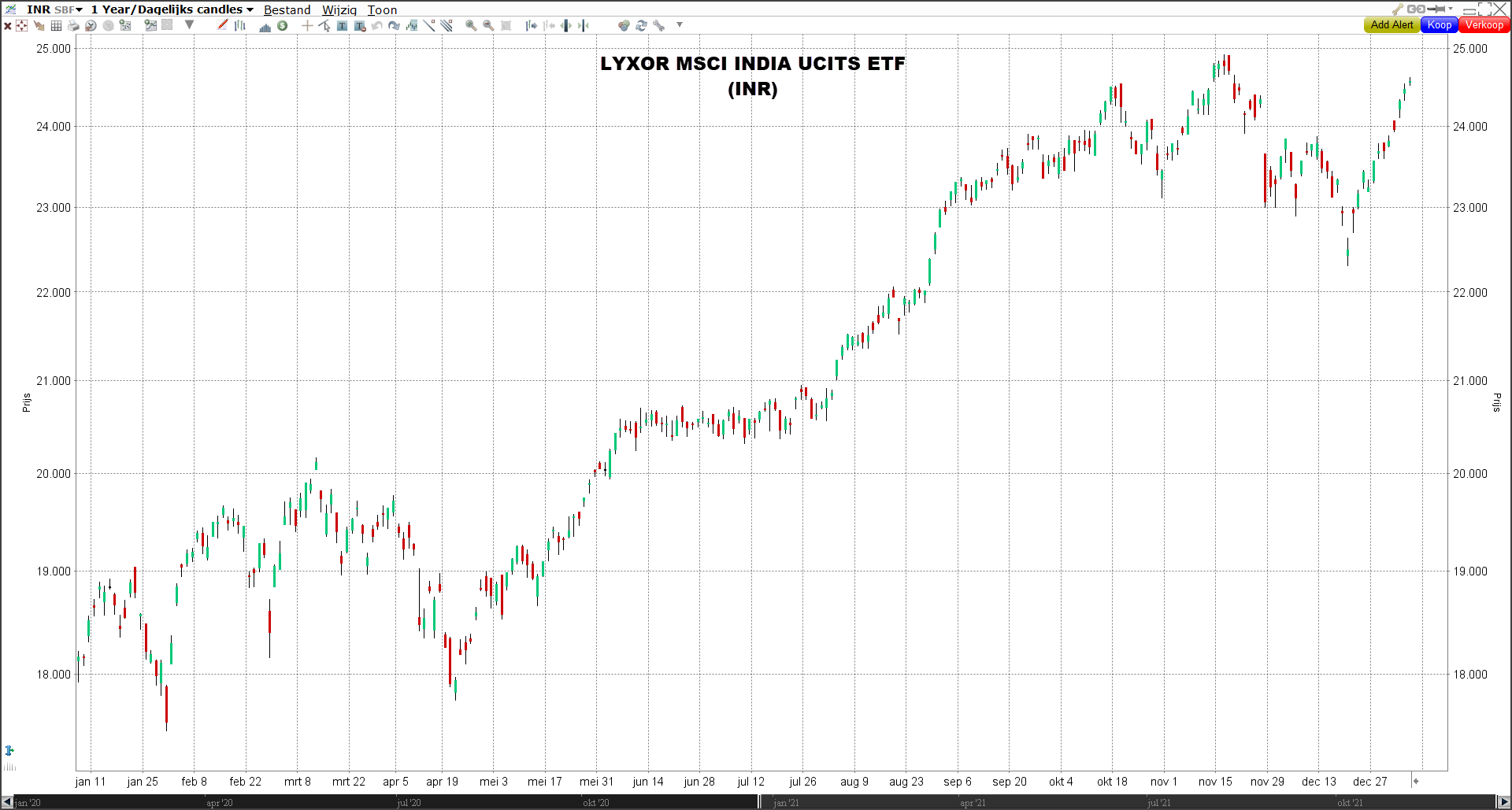Click the refresh arrows icon
This screenshot has height=810, width=1512.
641,26
